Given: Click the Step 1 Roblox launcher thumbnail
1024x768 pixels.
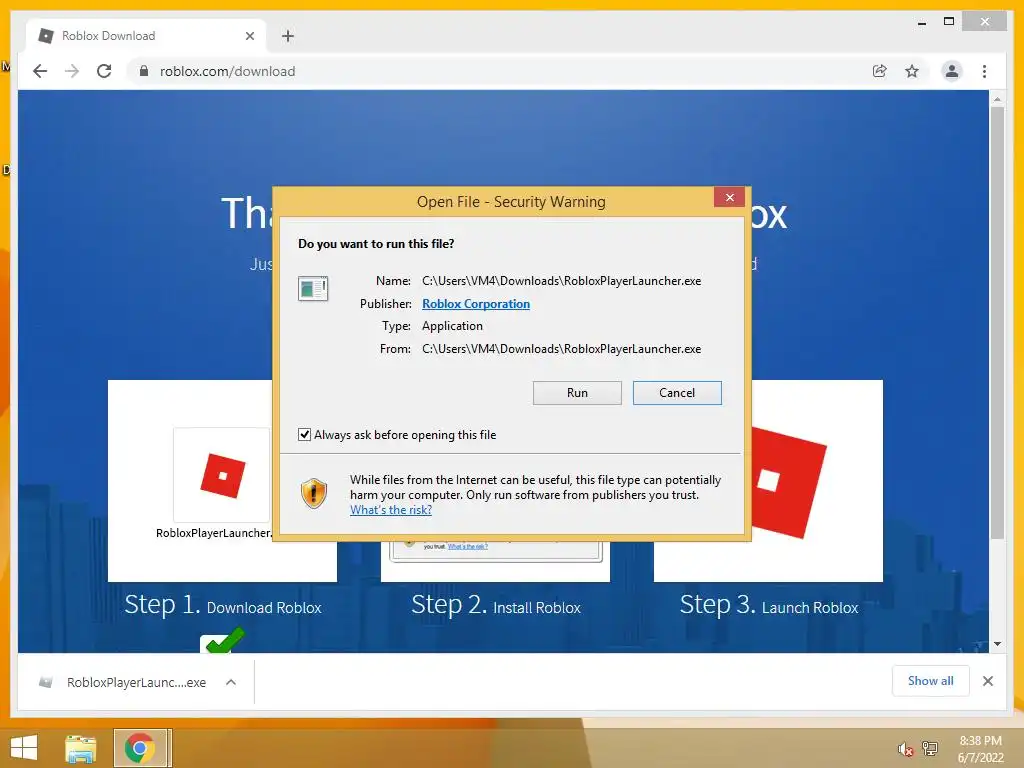Looking at the screenshot, I should click(223, 475).
